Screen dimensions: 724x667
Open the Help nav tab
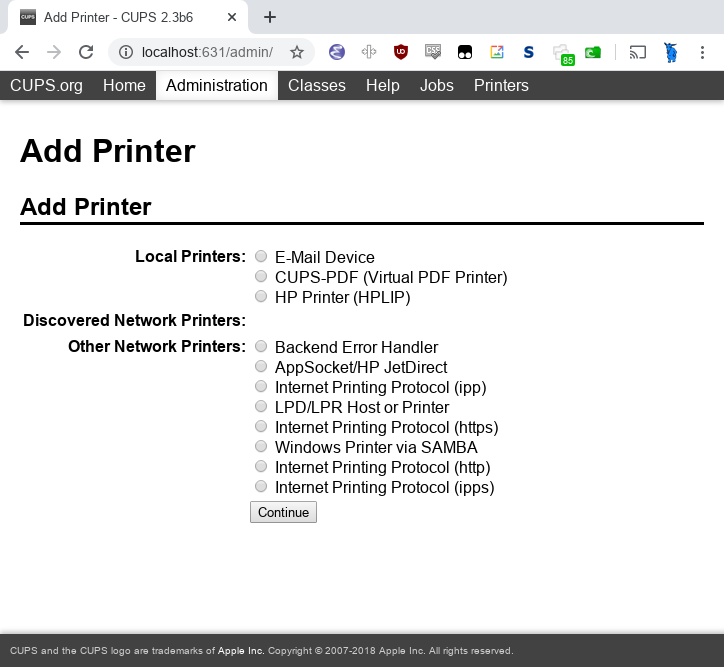coord(383,85)
